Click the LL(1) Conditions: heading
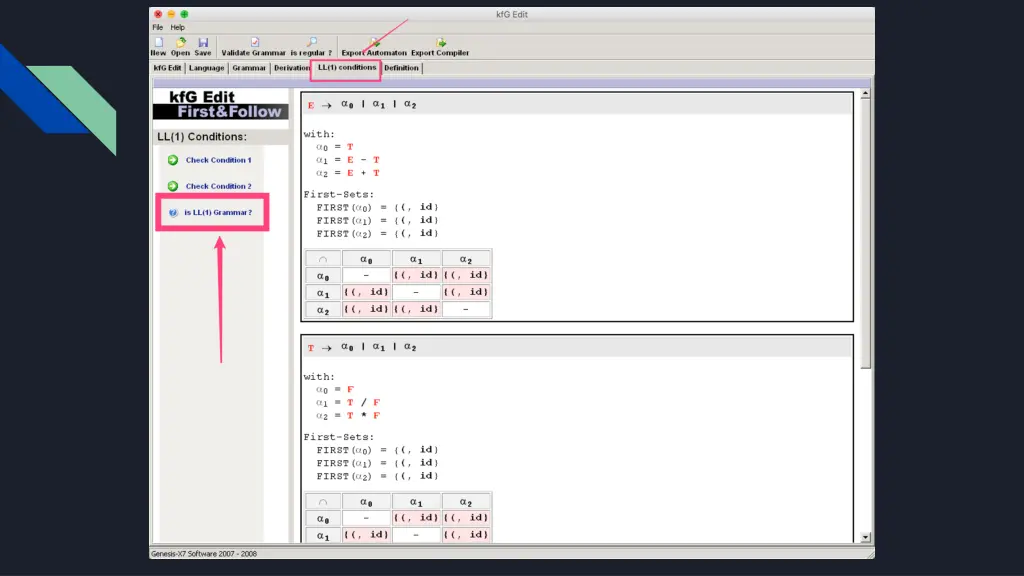The height and width of the screenshot is (576, 1024). tap(202, 136)
